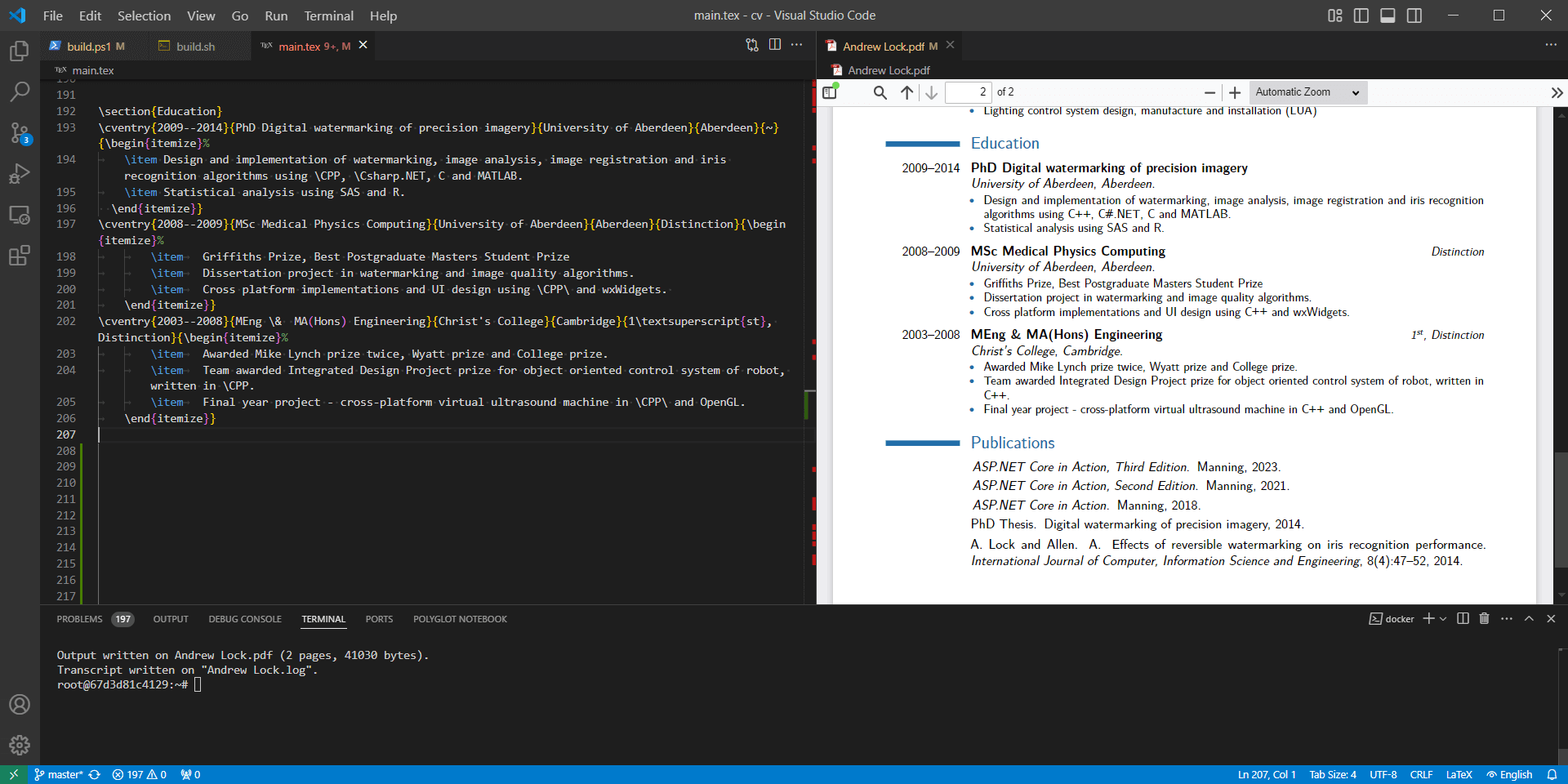Toggle primary side bar visibility

tap(1361, 16)
